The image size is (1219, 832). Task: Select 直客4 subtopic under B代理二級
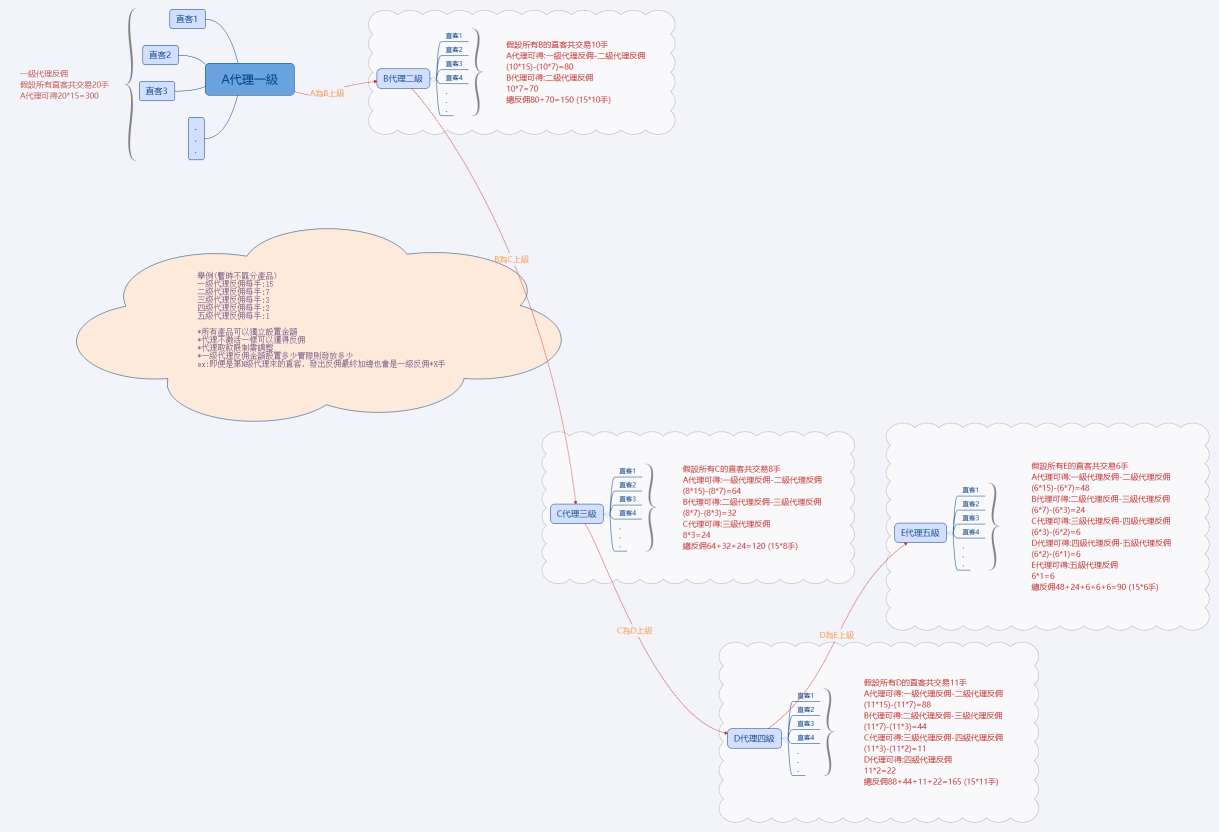pos(454,77)
